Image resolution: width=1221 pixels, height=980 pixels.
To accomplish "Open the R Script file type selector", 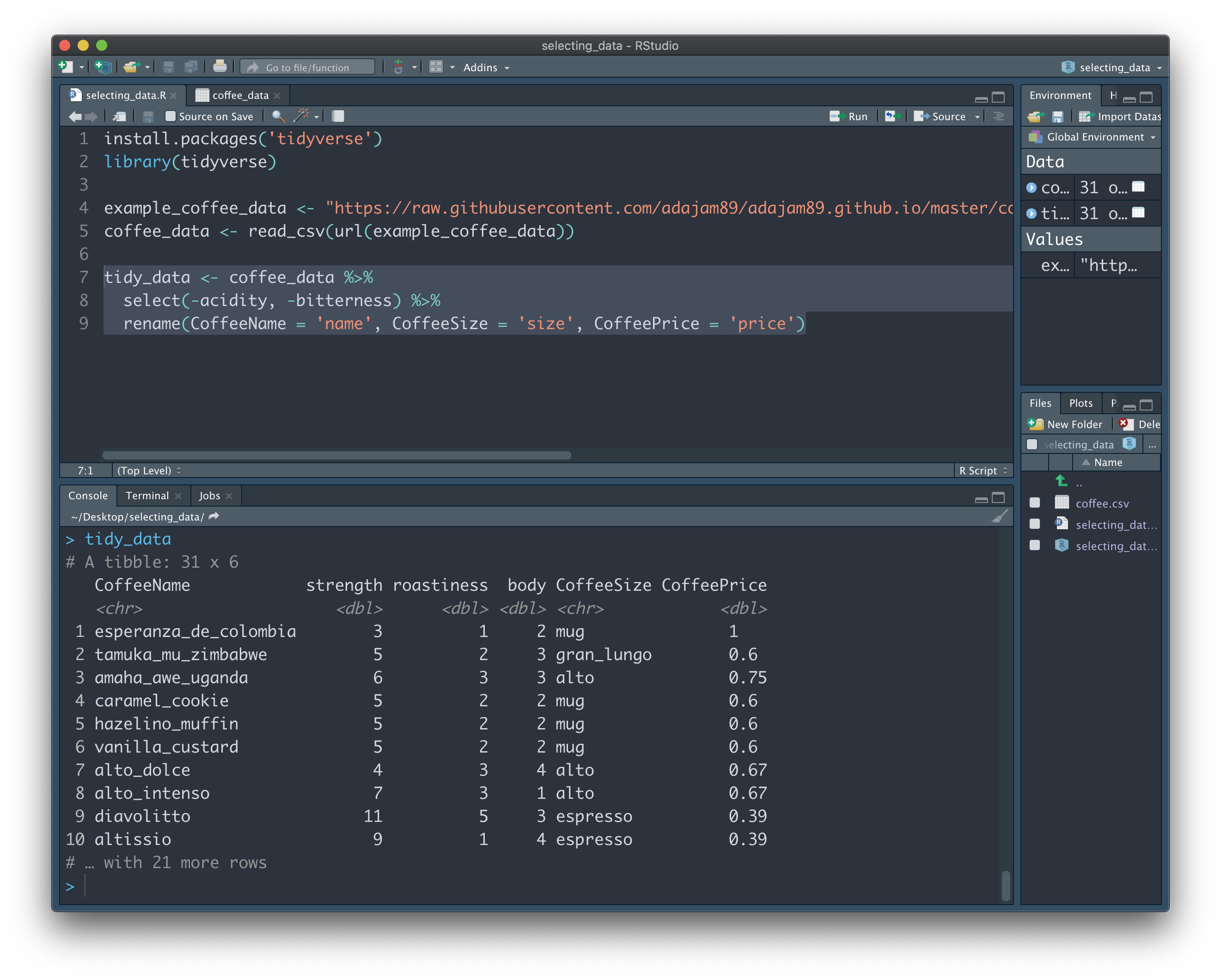I will click(x=983, y=471).
